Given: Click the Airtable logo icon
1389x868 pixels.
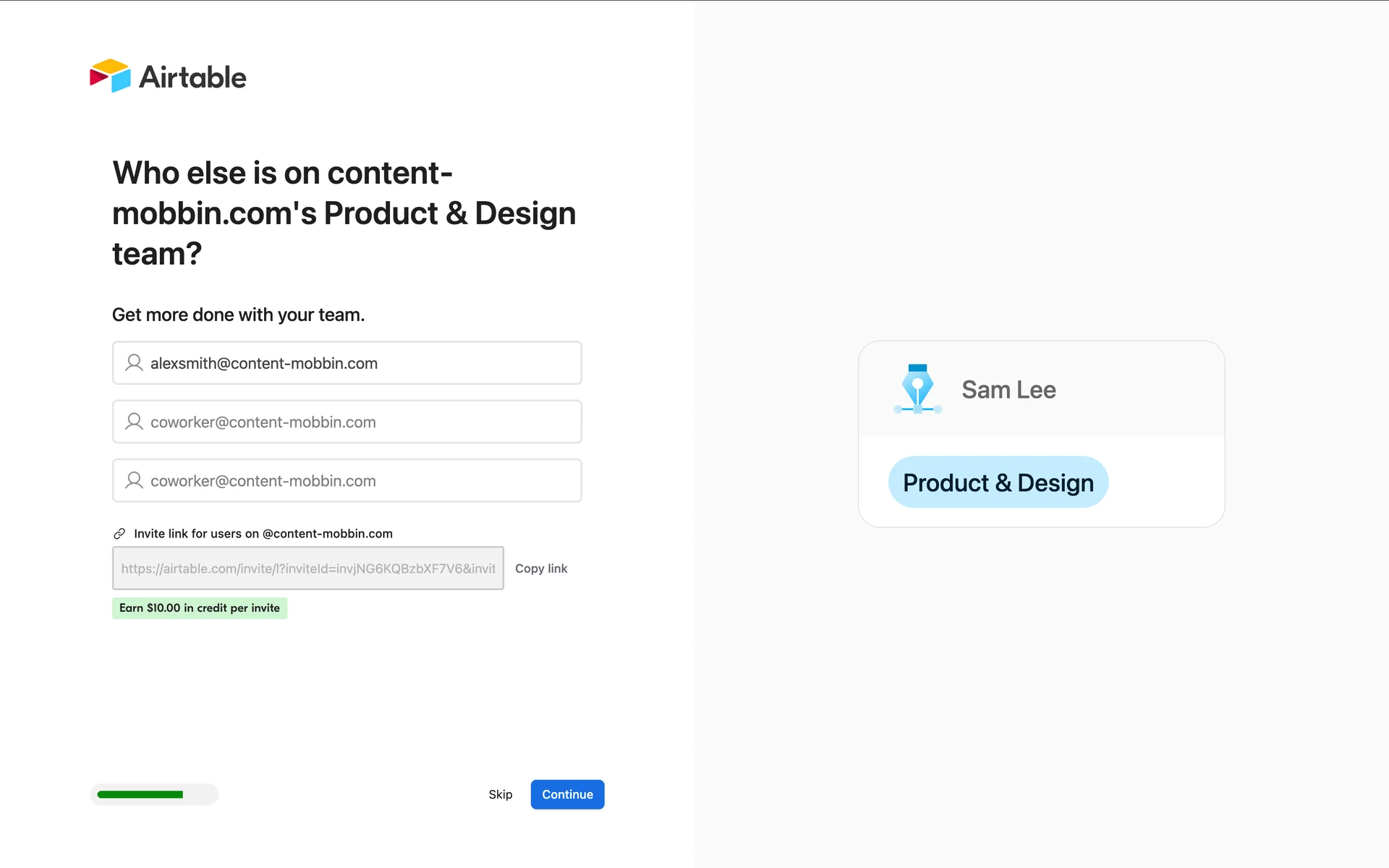Looking at the screenshot, I should point(110,76).
